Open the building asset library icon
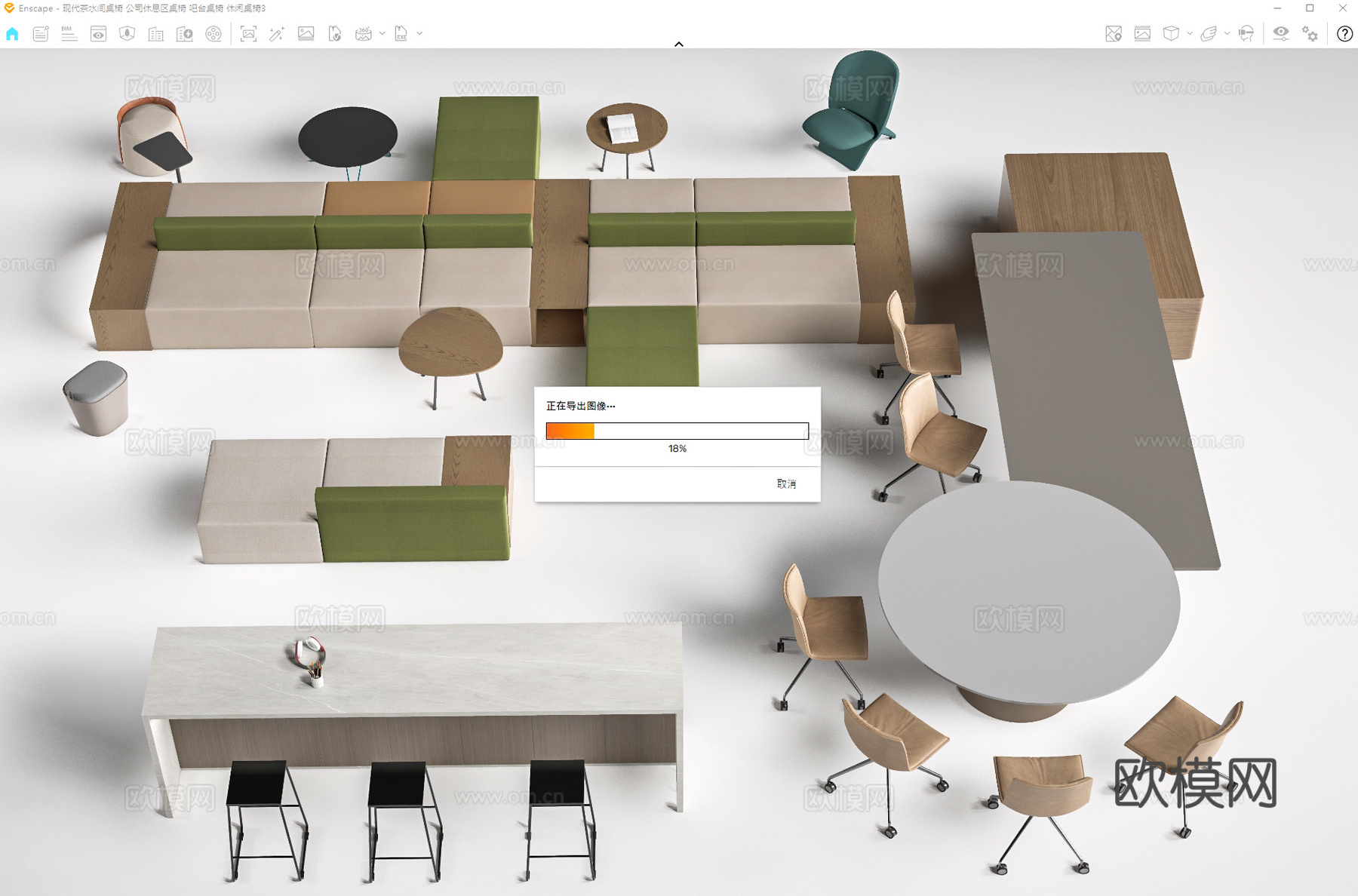1358x896 pixels. tap(155, 34)
